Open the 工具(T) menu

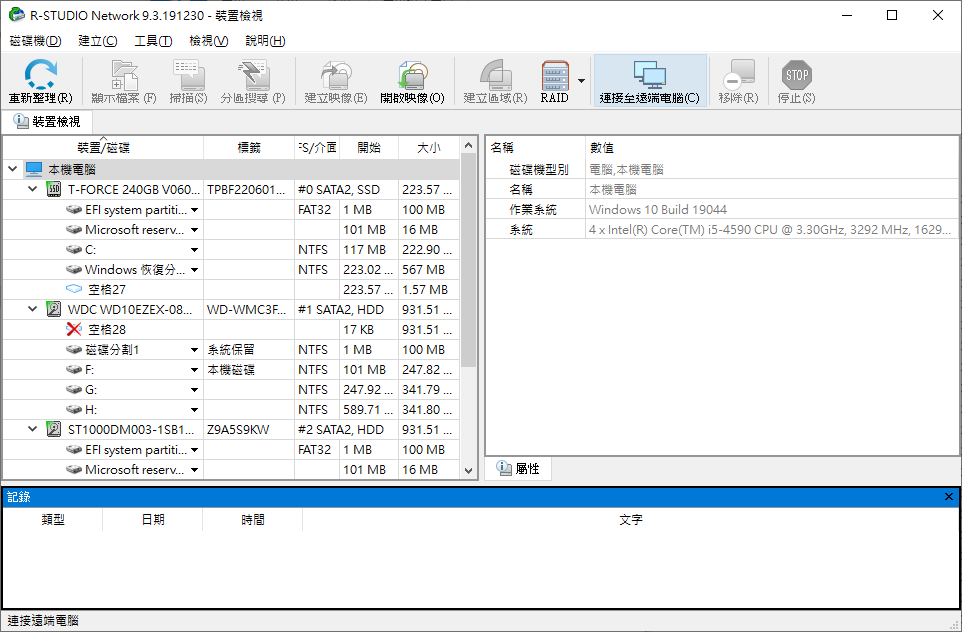[x=153, y=41]
